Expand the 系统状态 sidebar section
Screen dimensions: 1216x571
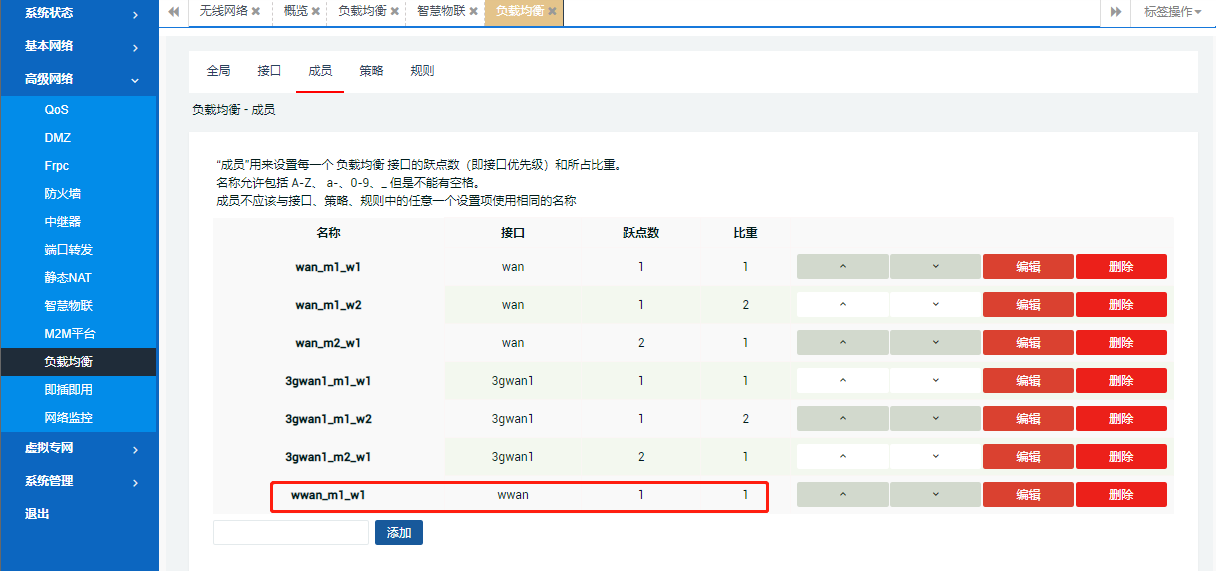[78, 13]
